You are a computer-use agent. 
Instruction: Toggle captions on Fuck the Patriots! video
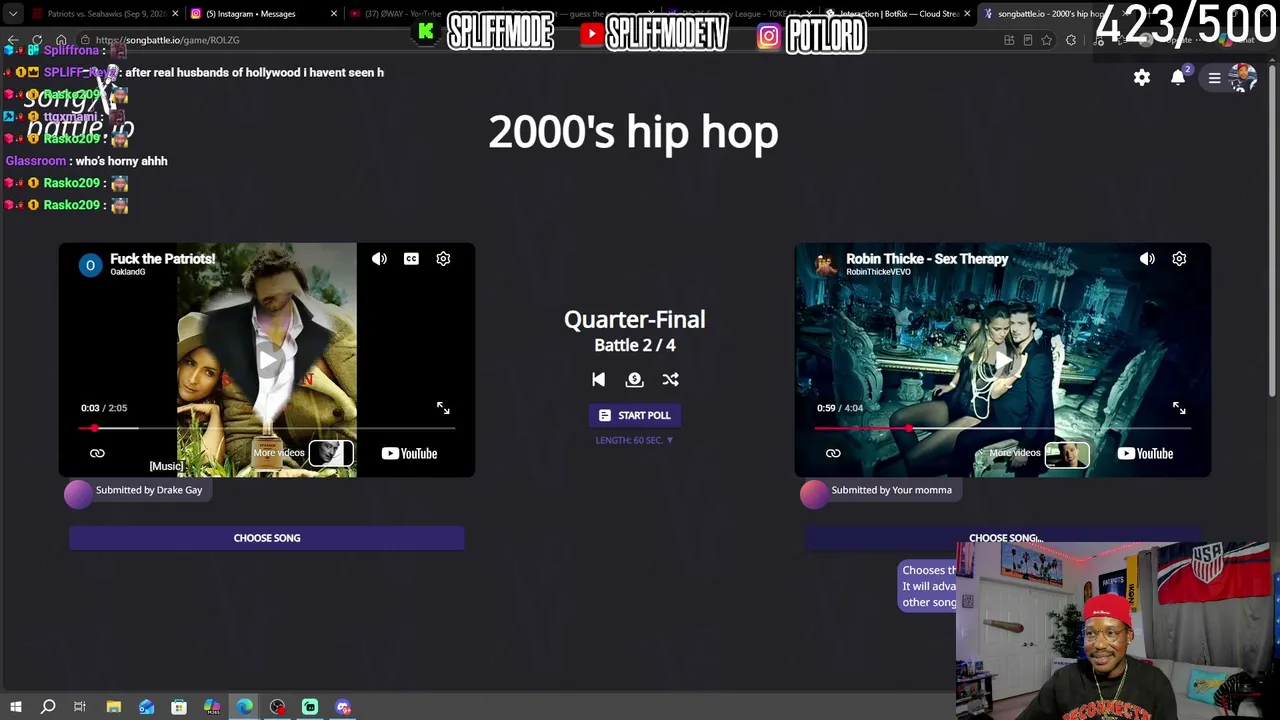coord(411,259)
